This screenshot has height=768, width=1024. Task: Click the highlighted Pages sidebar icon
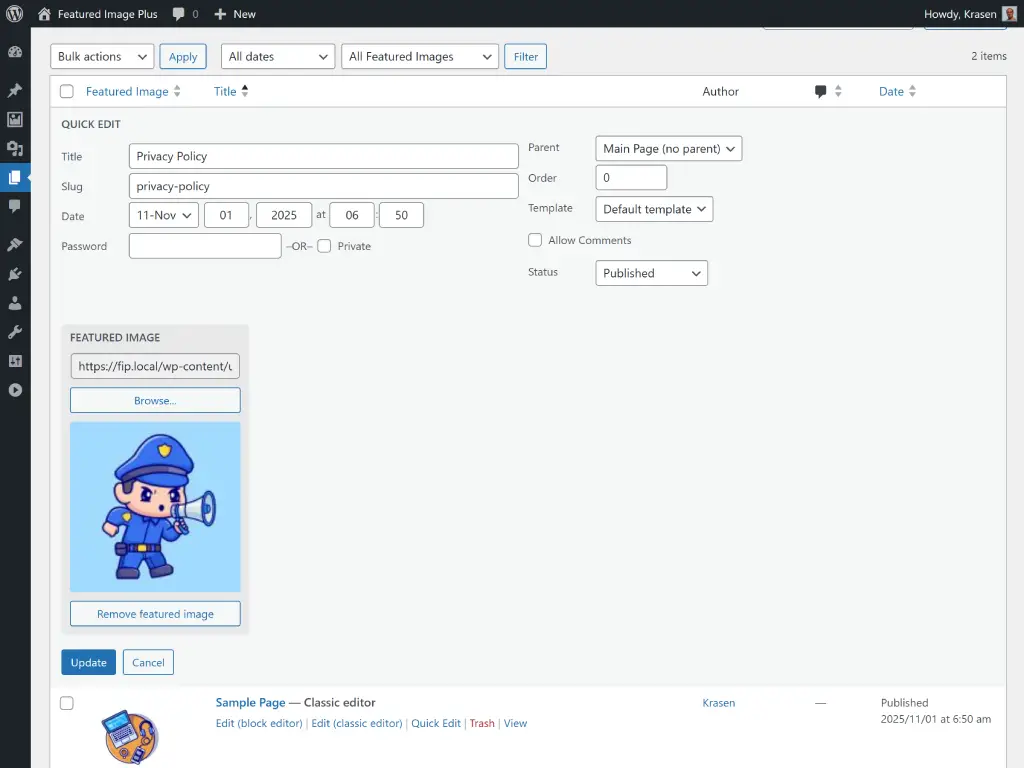pos(15,178)
